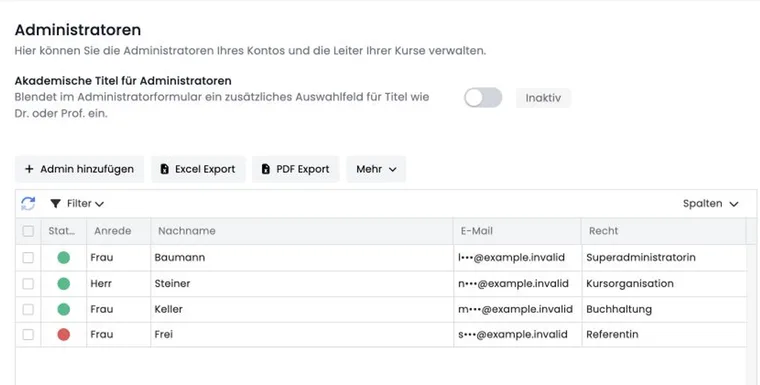Viewport: 760px width, 385px height.
Task: Click Herr in the Steiner row
Action: pos(101,284)
